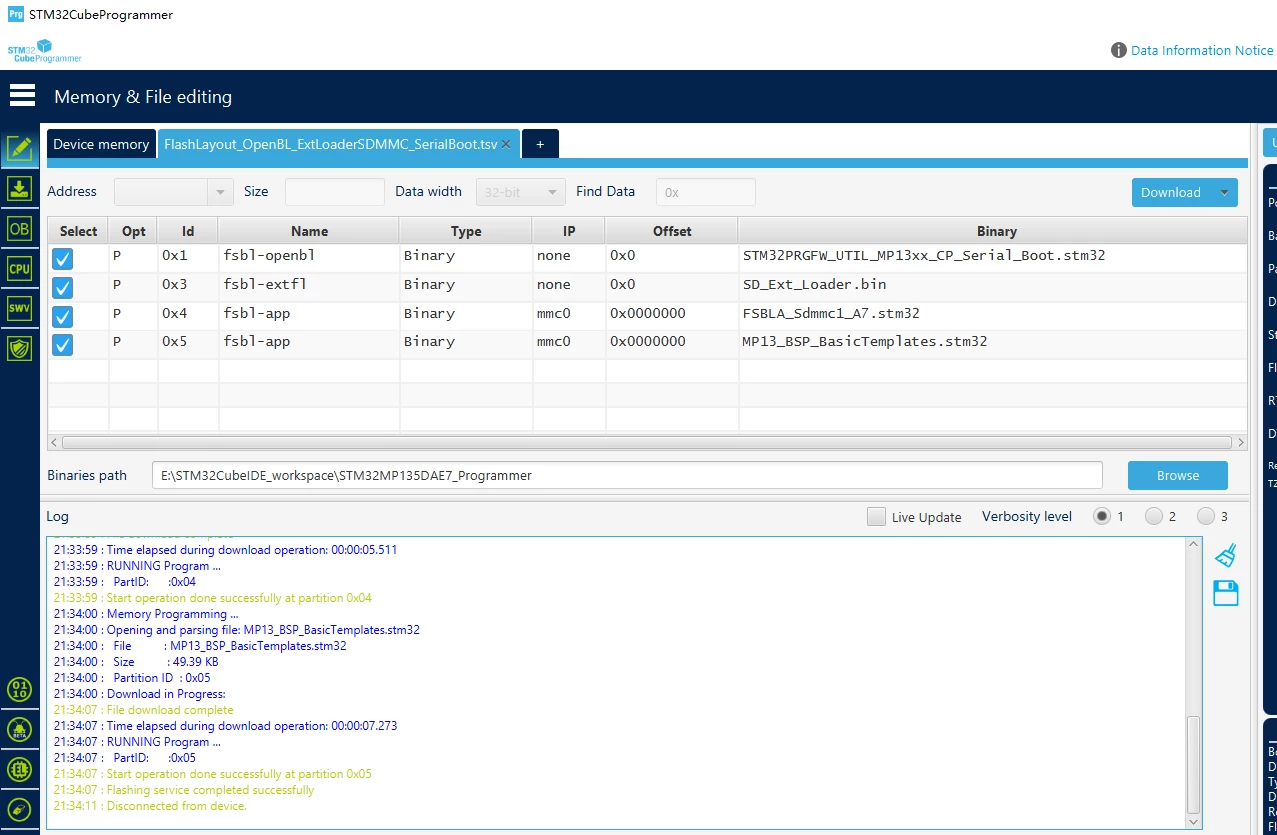Click the 'Disconnected from device.' log line
The width and height of the screenshot is (1277, 835).
point(150,806)
